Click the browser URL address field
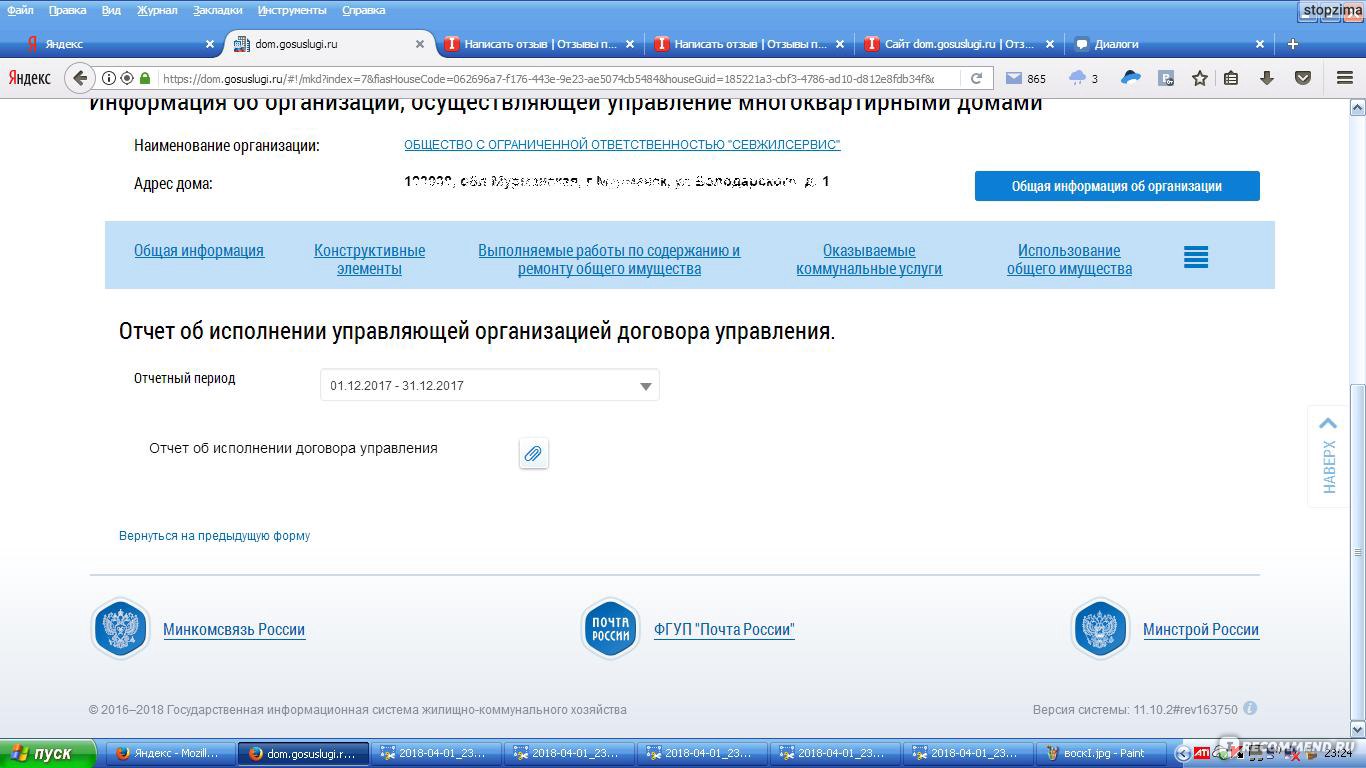1366x768 pixels. tap(548, 78)
